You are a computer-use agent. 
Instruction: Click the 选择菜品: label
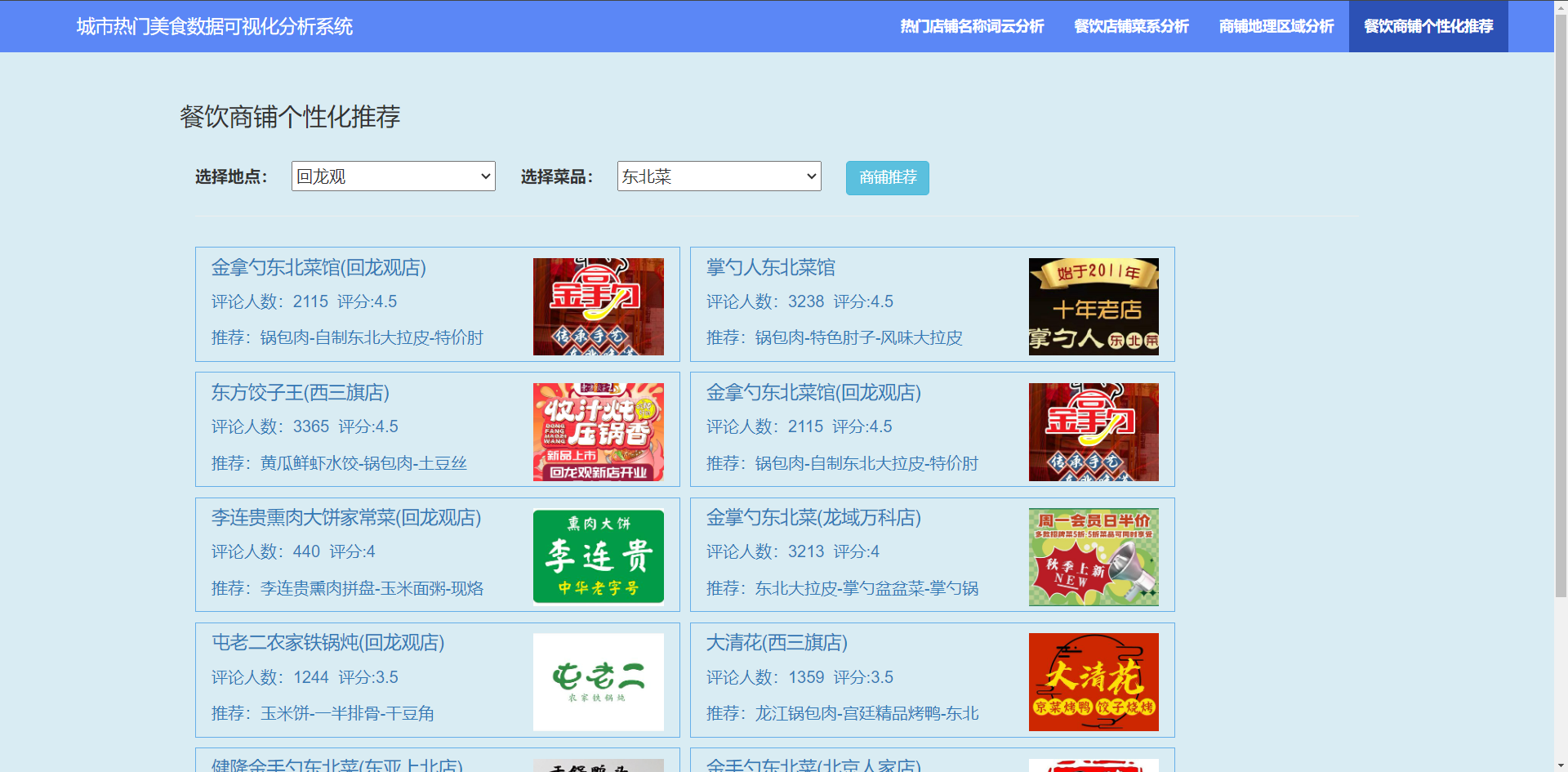point(557,176)
